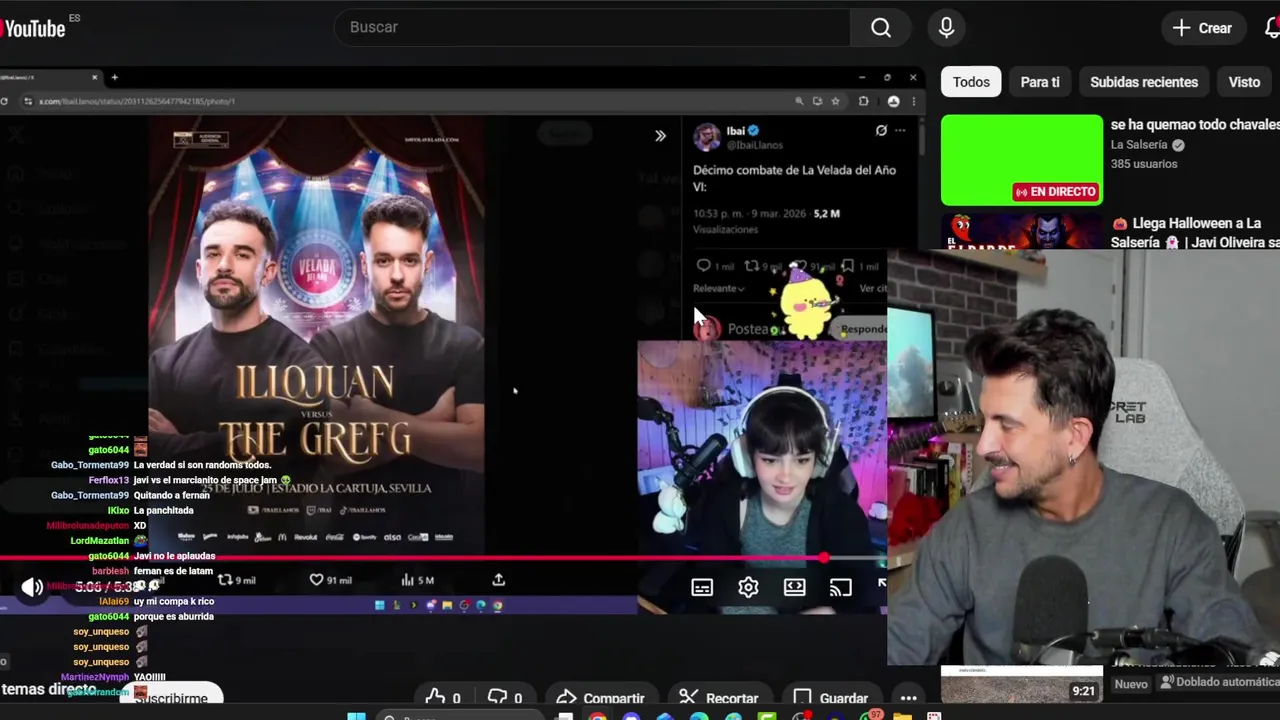Focus the Buscar search field
Viewport: 1280px width, 720px height.
tap(592, 28)
